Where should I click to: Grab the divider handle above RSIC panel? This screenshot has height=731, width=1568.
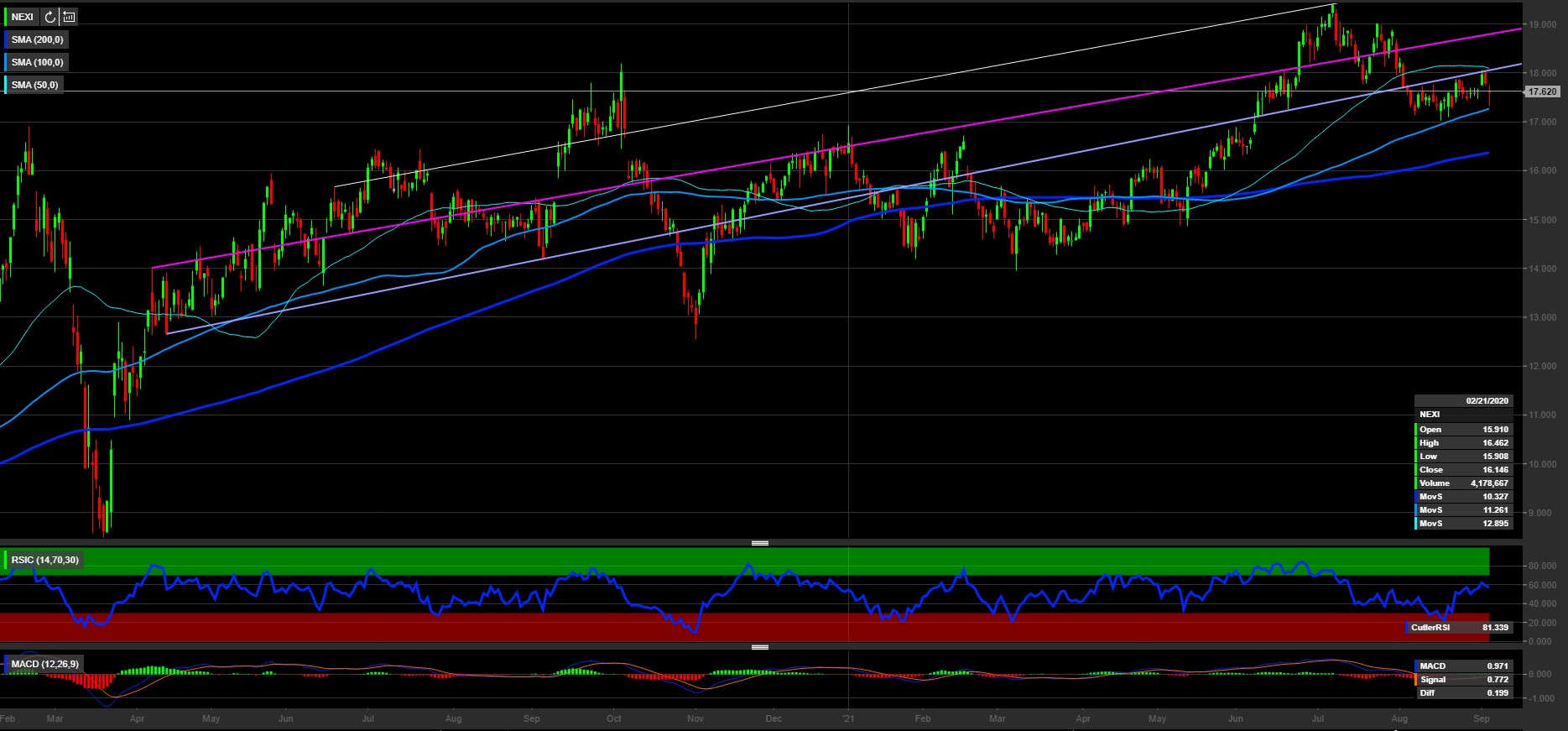pos(760,543)
